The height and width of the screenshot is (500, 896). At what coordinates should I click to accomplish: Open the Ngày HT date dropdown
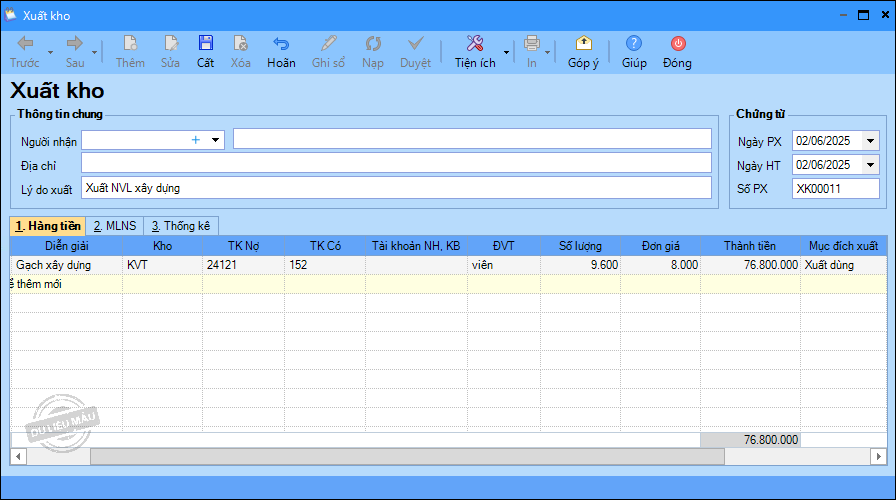[869, 165]
